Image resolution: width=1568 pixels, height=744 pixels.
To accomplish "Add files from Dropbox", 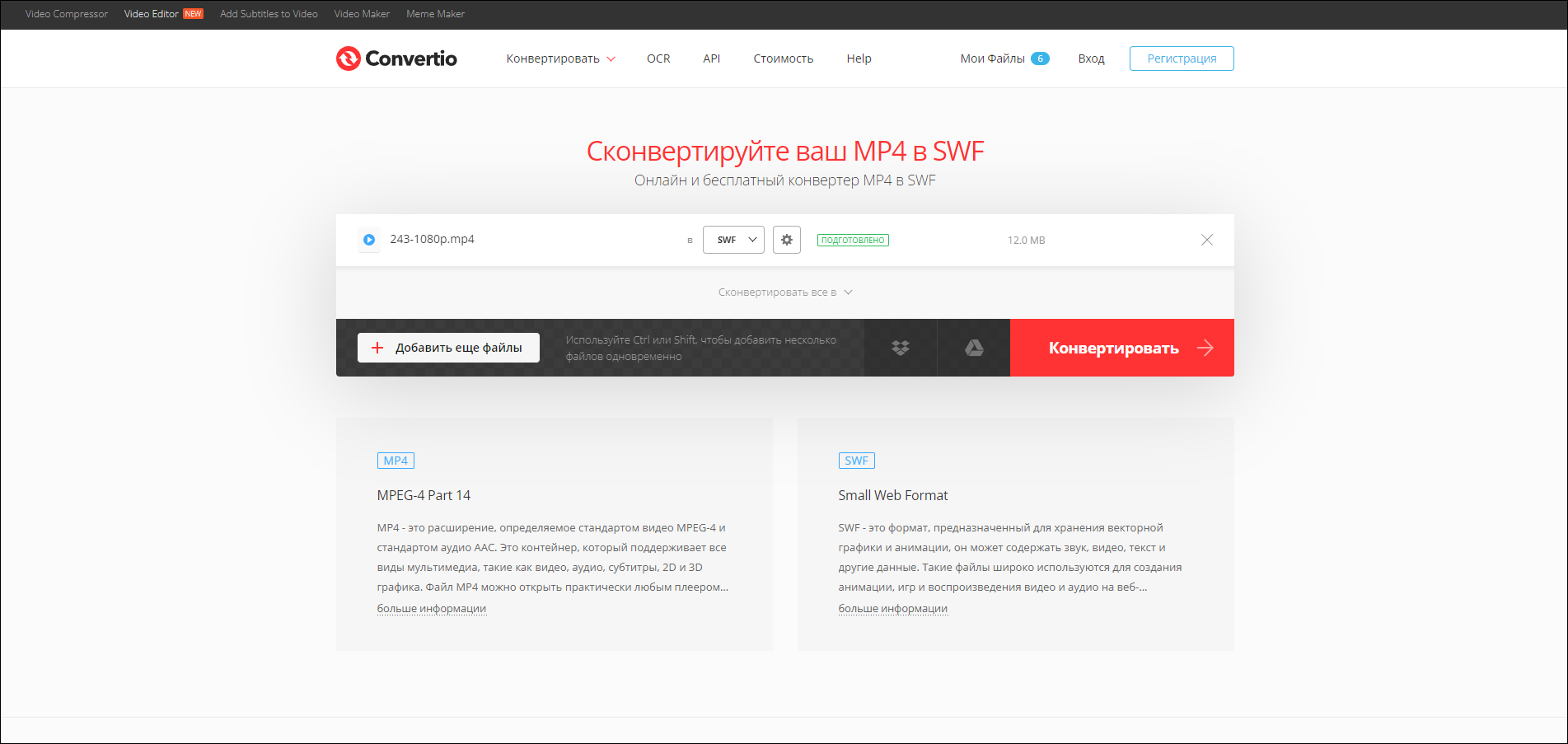I will coord(901,348).
